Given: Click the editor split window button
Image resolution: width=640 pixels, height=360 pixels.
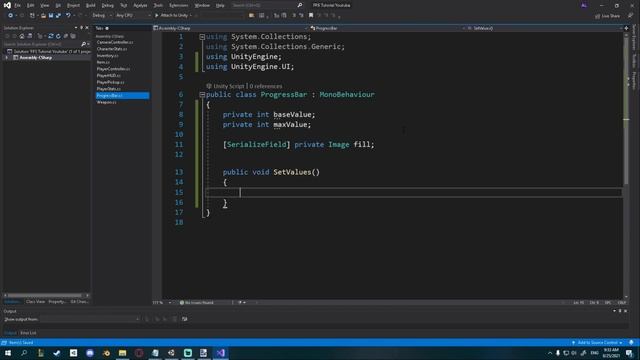Looking at the screenshot, I should [626, 28].
